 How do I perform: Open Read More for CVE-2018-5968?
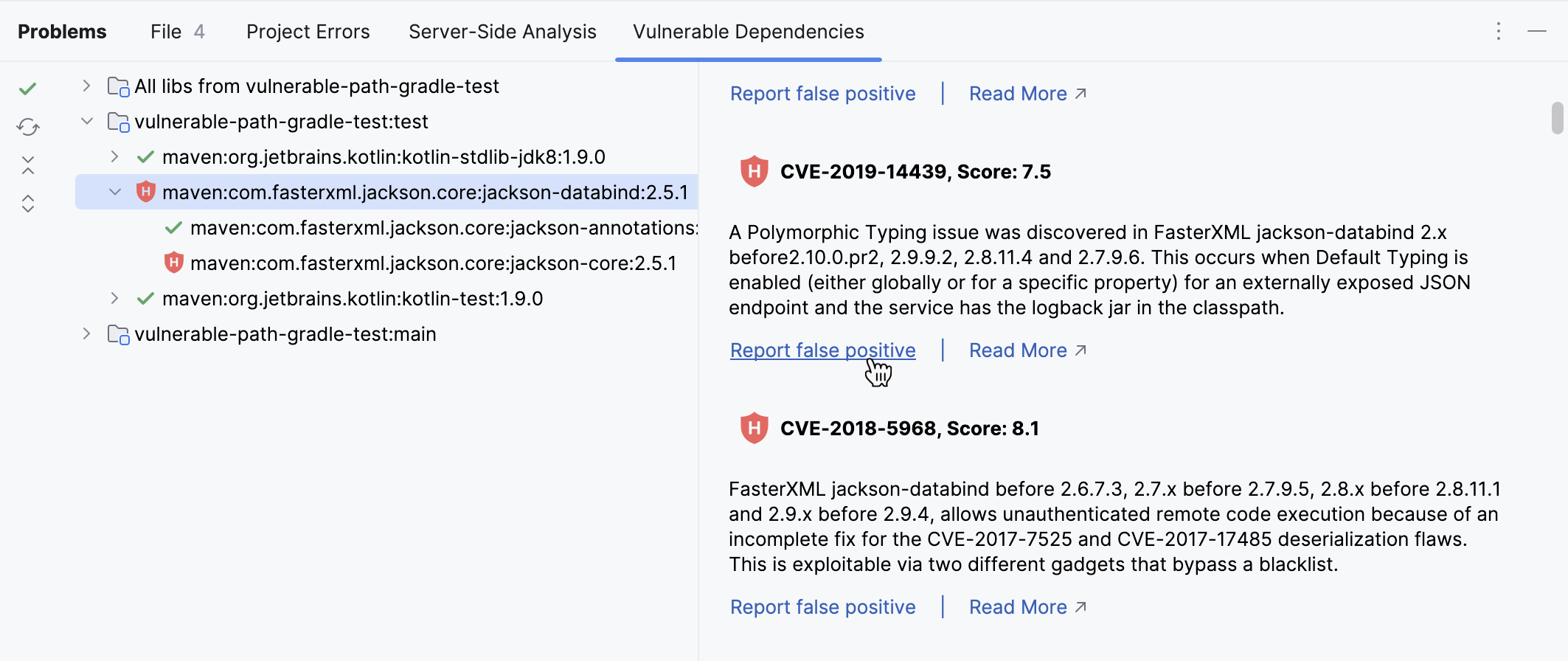(1018, 606)
